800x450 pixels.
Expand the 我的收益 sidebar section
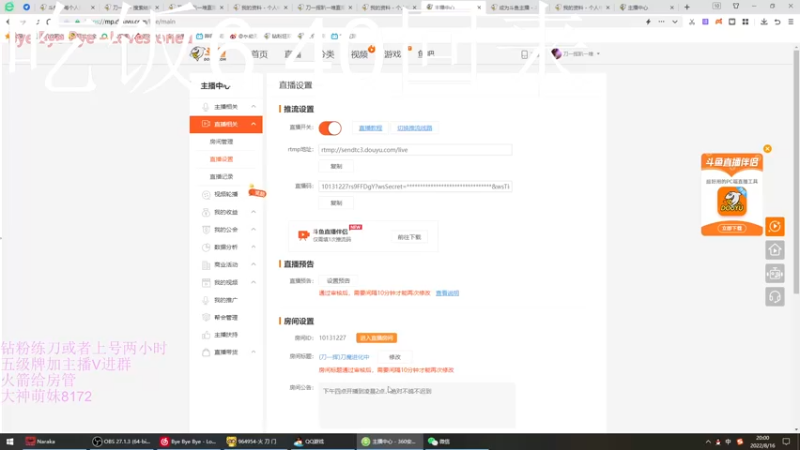tap(254, 212)
